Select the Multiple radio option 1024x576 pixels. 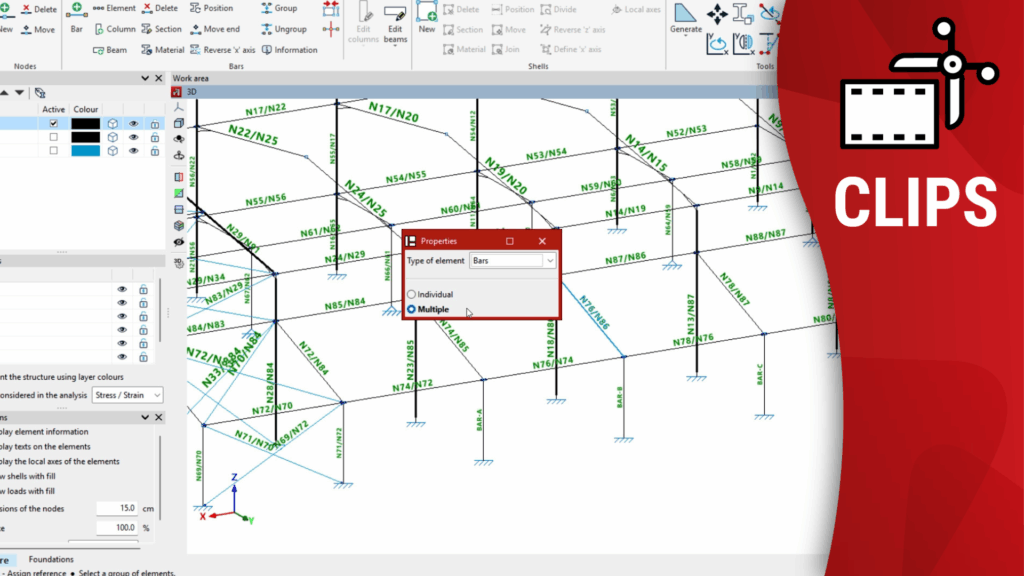(x=411, y=310)
